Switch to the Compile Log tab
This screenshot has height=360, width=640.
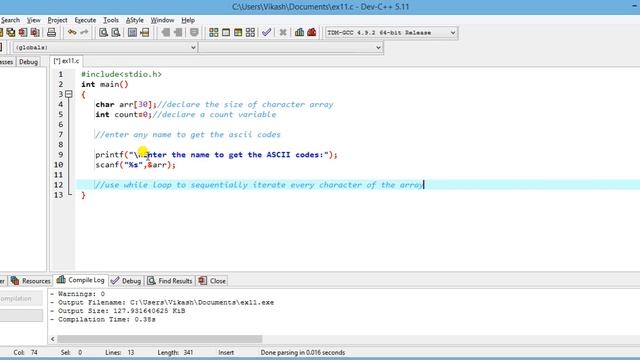click(x=80, y=280)
